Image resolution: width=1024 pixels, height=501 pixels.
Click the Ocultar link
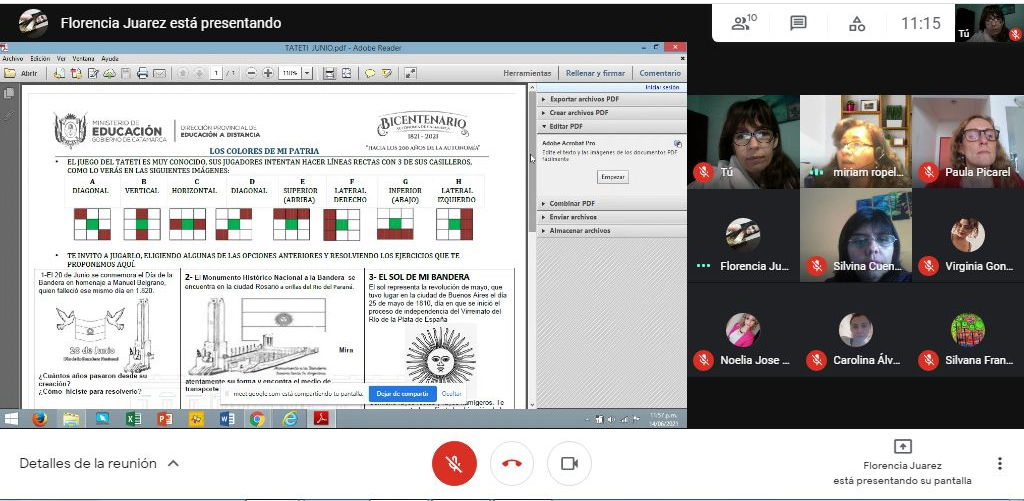click(451, 394)
